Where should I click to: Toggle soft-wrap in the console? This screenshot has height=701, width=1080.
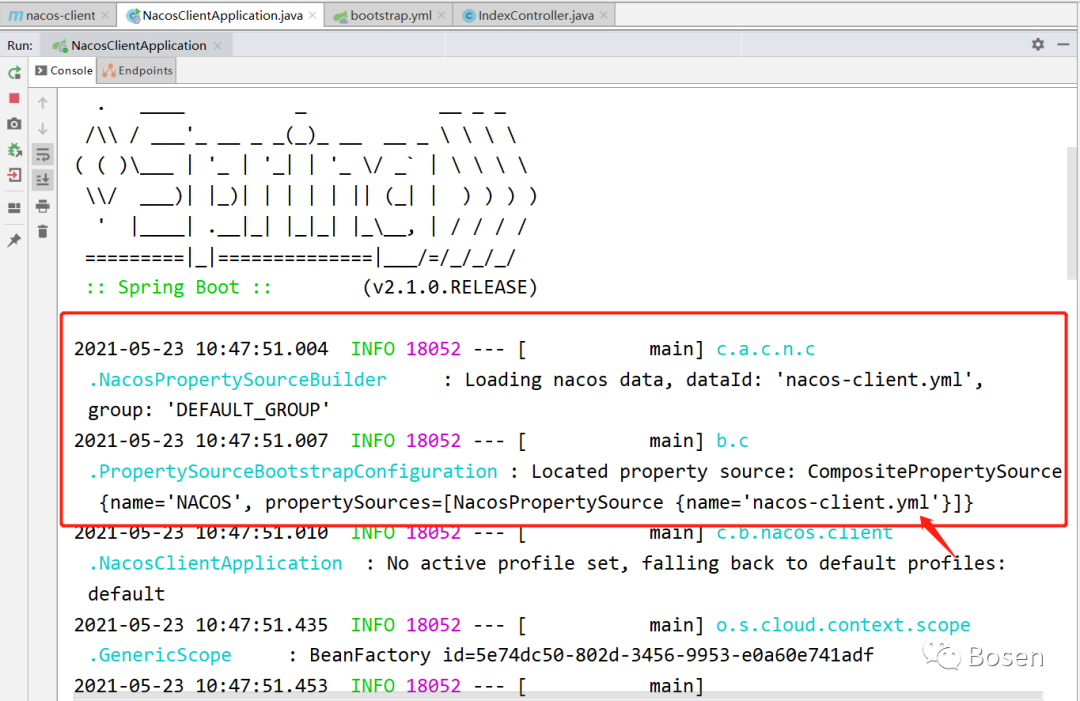43,154
